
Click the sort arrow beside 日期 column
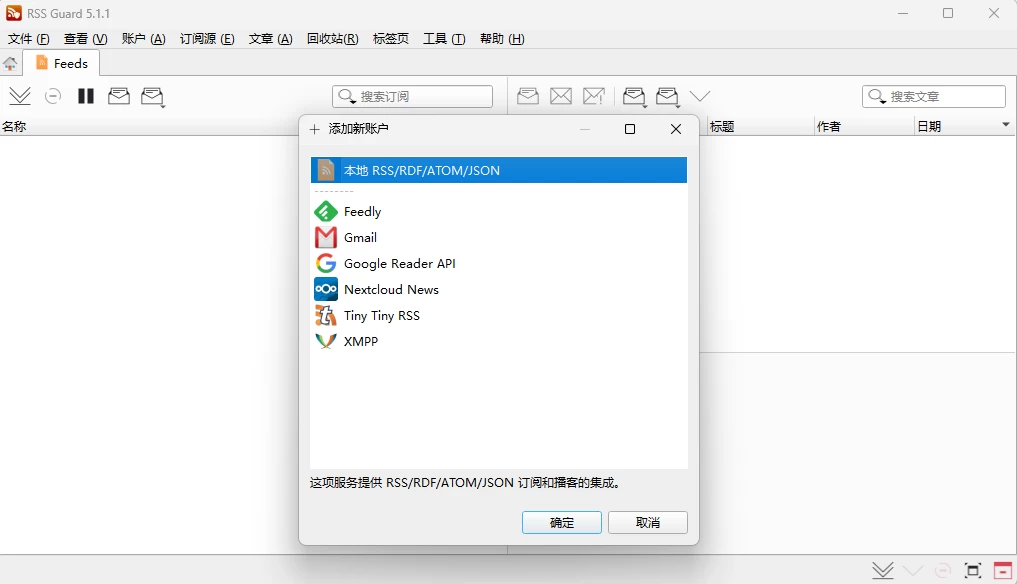point(1006,125)
